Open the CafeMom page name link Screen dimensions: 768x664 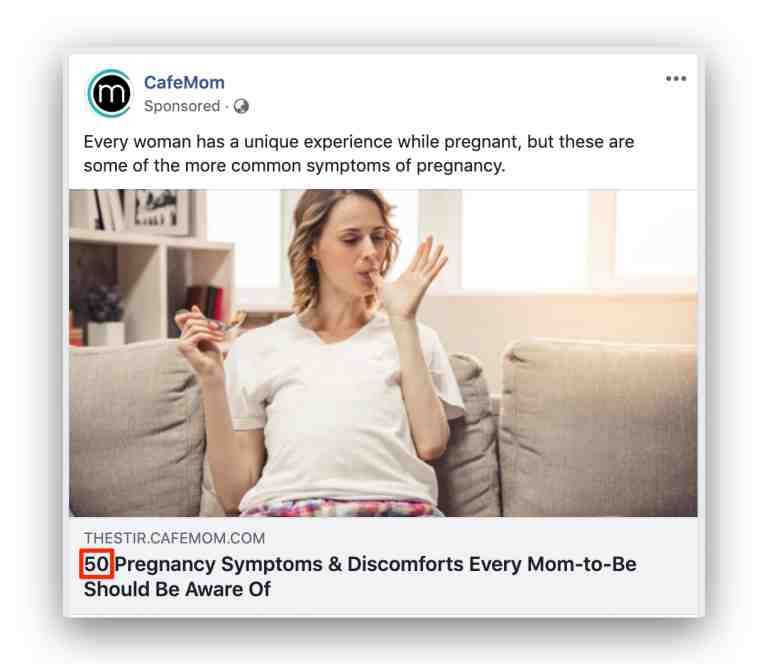[184, 82]
